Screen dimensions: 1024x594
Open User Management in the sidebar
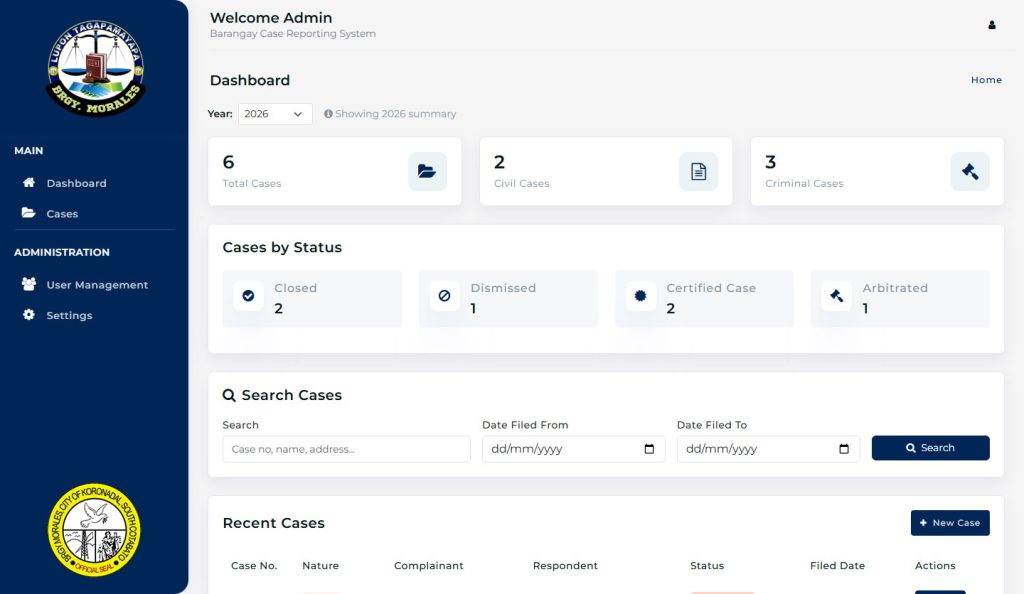point(96,285)
